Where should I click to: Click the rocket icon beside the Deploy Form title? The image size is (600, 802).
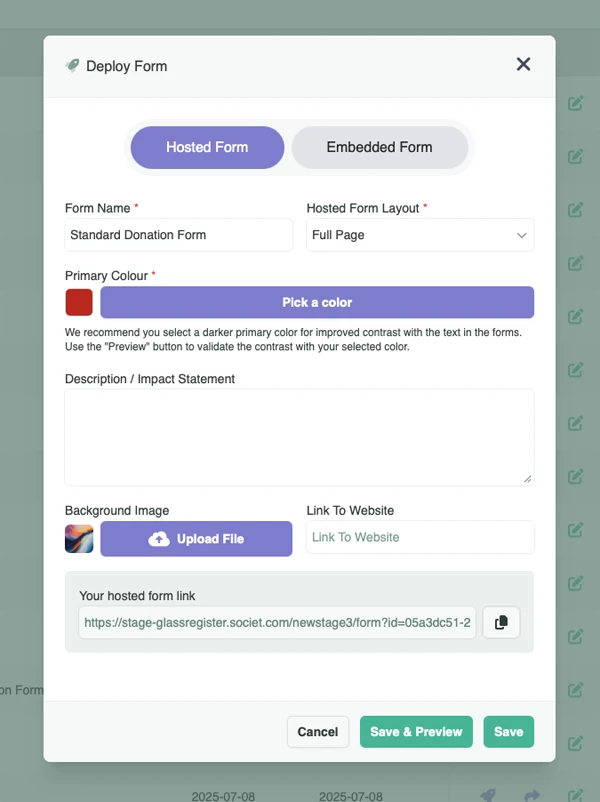click(73, 66)
